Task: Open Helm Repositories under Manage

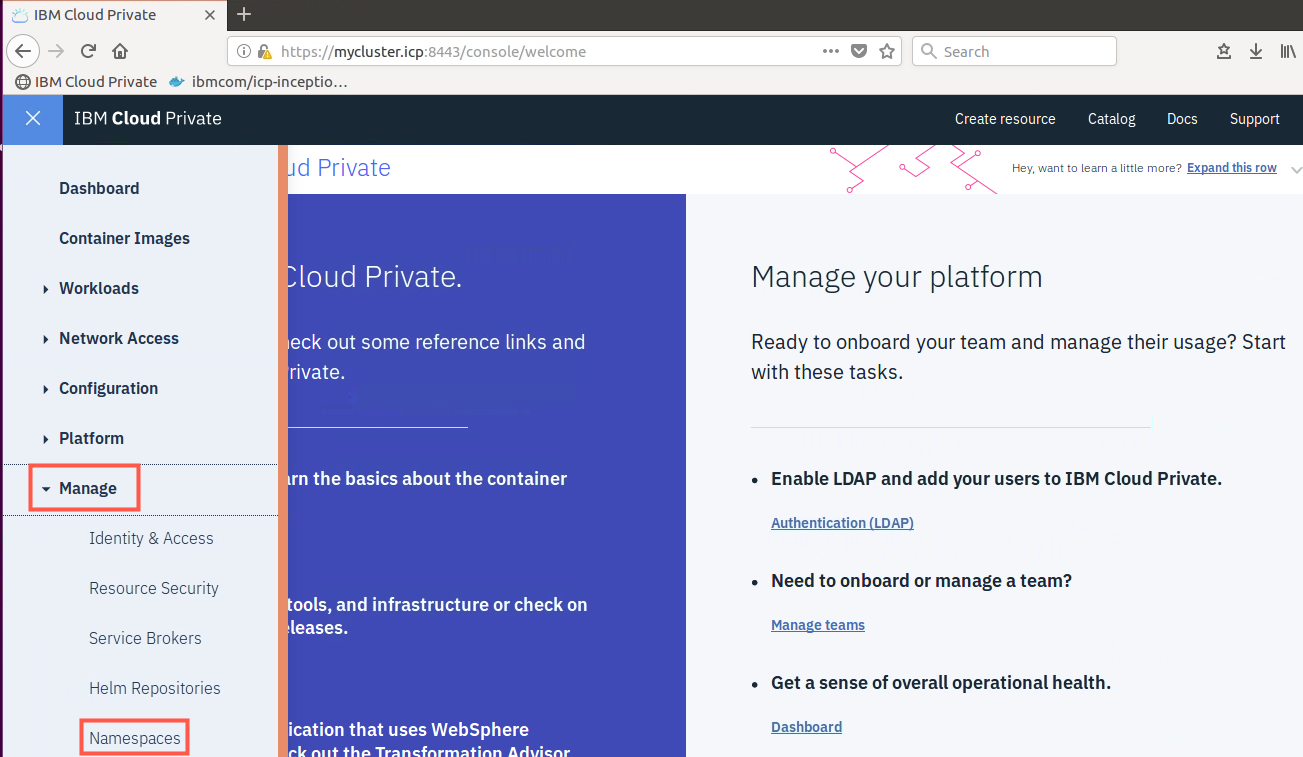Action: tap(155, 688)
